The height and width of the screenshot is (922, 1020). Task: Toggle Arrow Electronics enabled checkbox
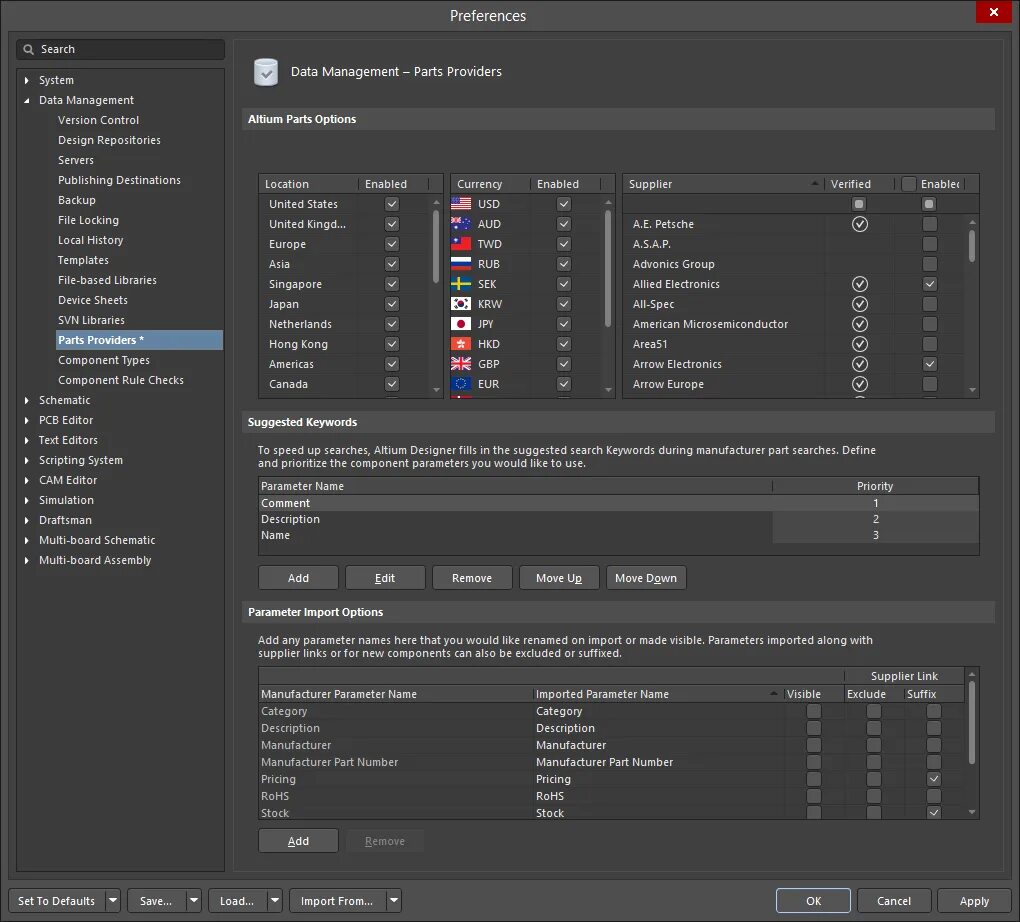coord(930,364)
